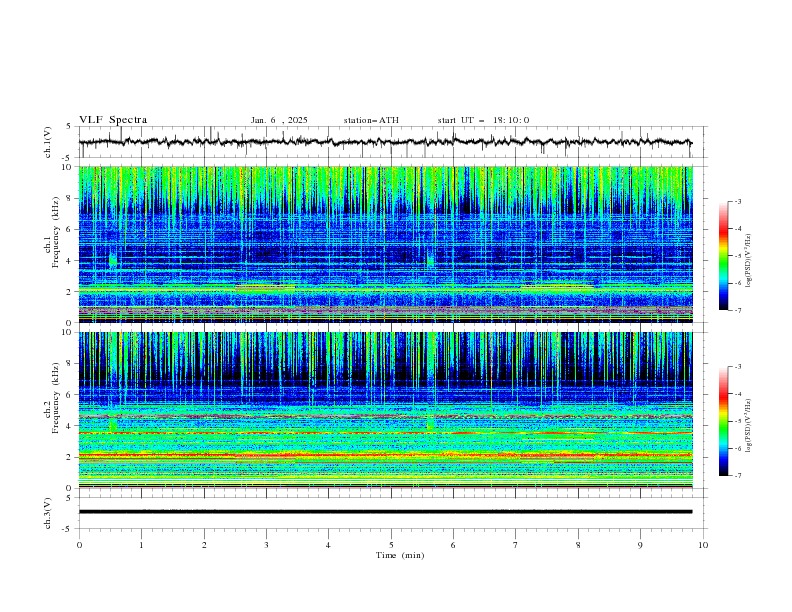The width and height of the screenshot is (792, 612).
Task: Click the -7 tick on ch.1 colorbar
Action: point(737,310)
